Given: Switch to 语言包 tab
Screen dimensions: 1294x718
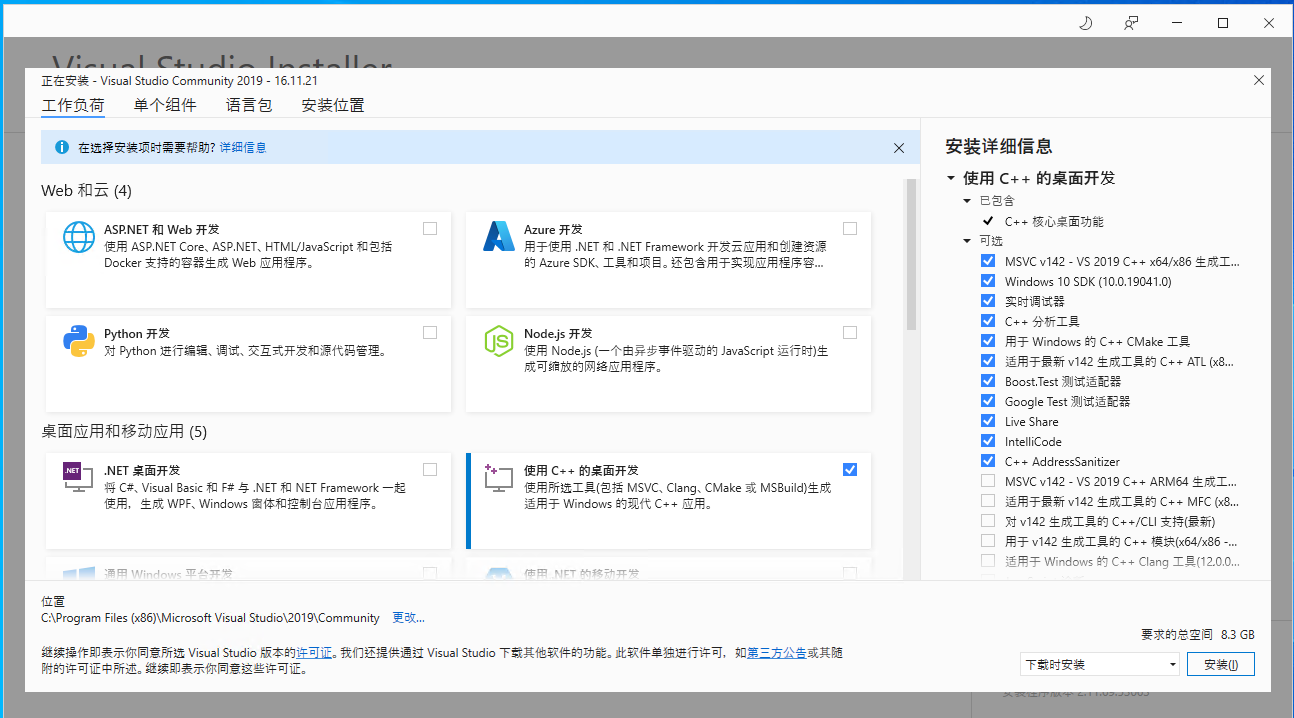Looking at the screenshot, I should pyautogui.click(x=249, y=105).
